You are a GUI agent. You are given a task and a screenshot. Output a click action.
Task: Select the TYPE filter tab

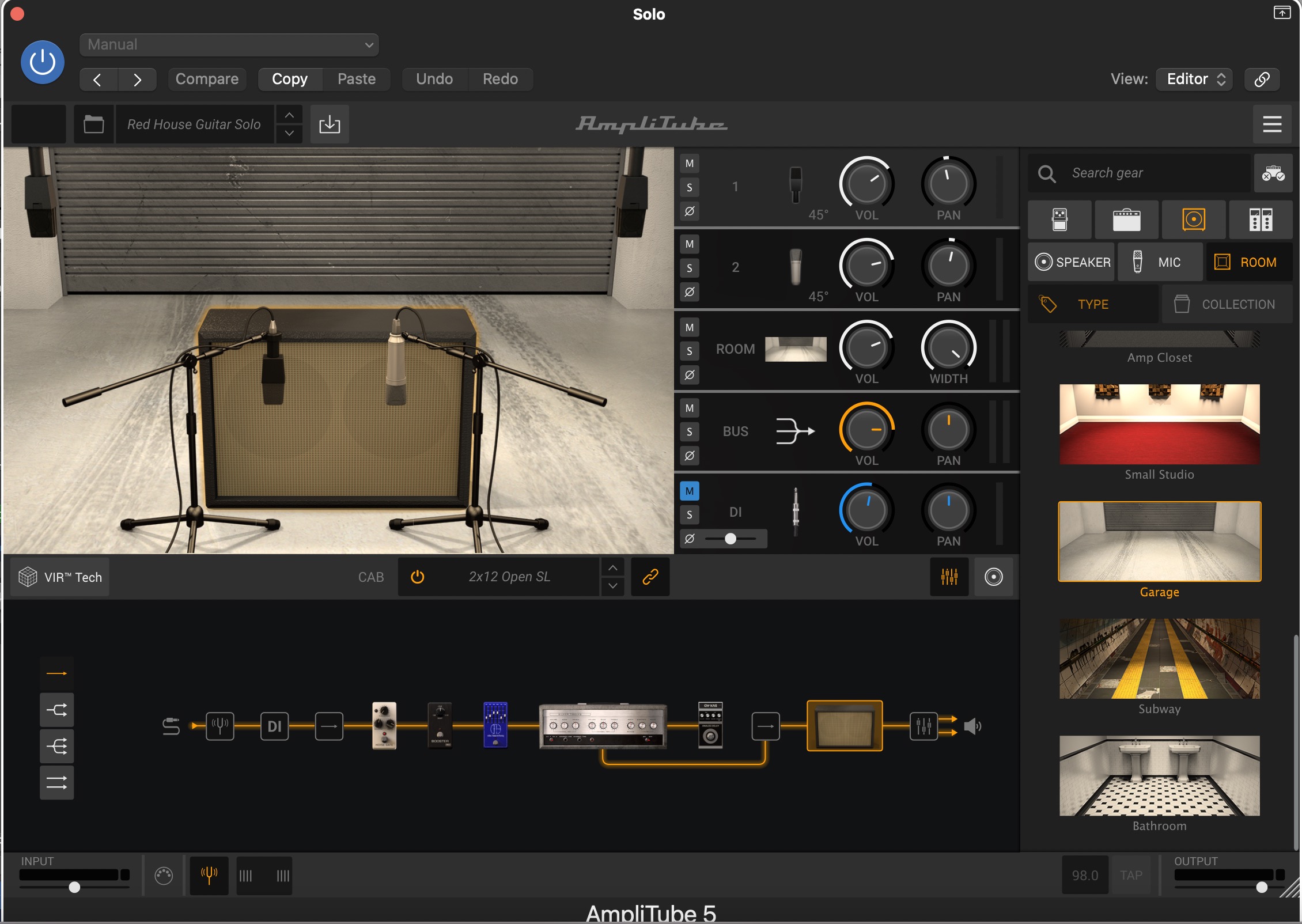point(1093,304)
